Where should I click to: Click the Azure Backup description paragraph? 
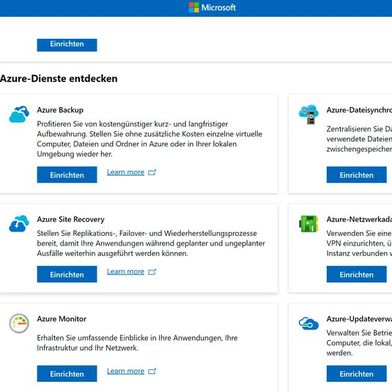(150, 139)
